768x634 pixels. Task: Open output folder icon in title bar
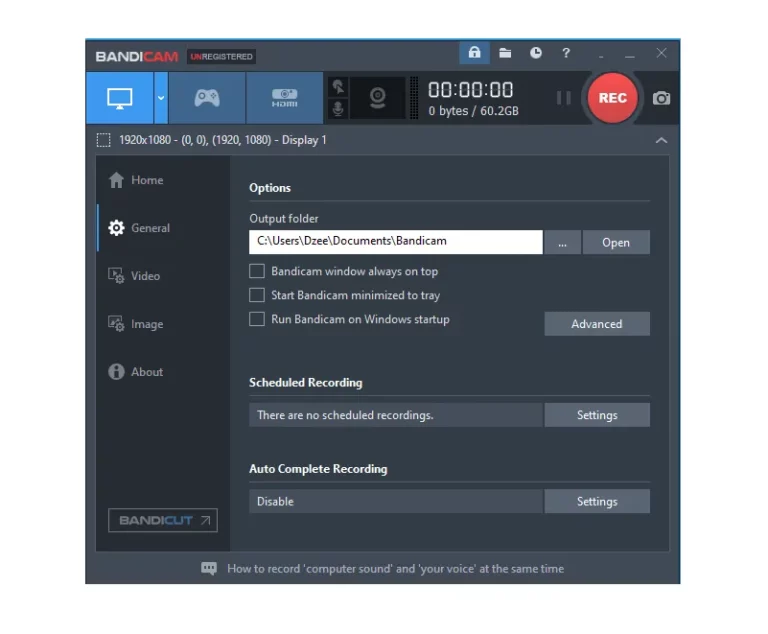pyautogui.click(x=505, y=53)
